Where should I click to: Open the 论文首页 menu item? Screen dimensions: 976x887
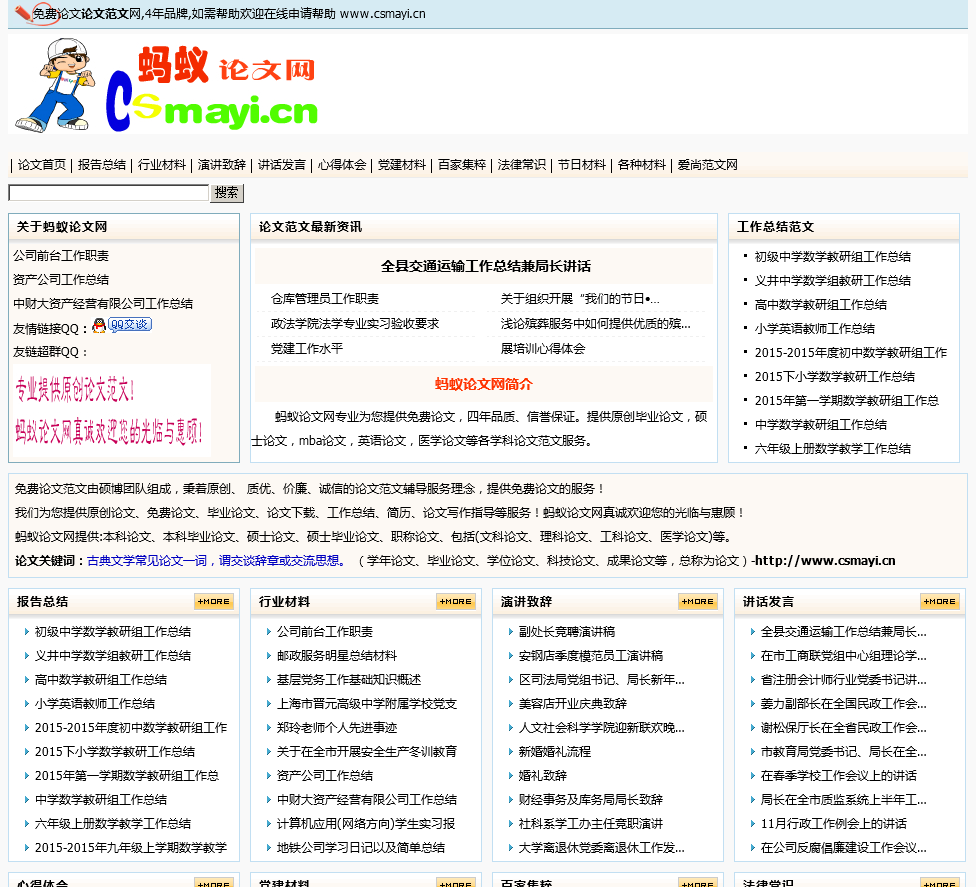tap(42, 165)
